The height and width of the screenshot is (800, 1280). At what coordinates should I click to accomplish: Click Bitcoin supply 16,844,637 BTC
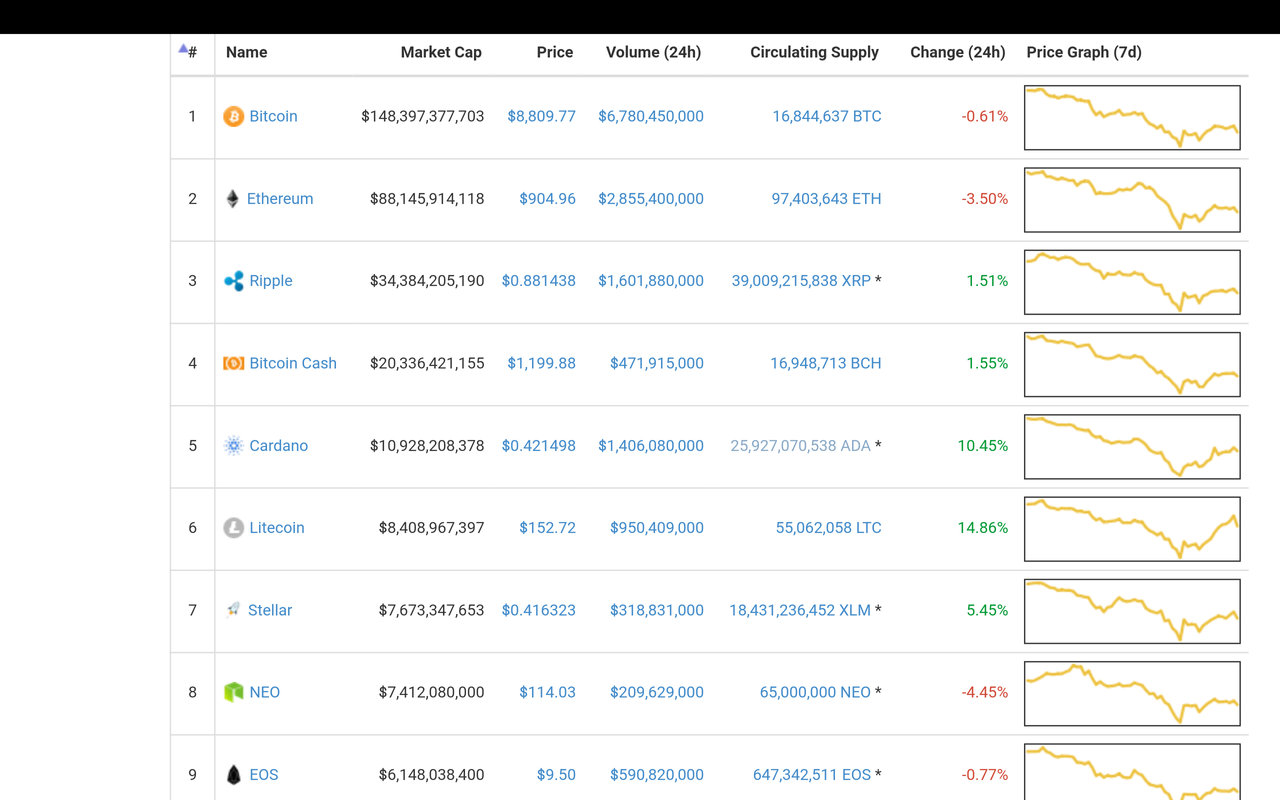pos(827,116)
